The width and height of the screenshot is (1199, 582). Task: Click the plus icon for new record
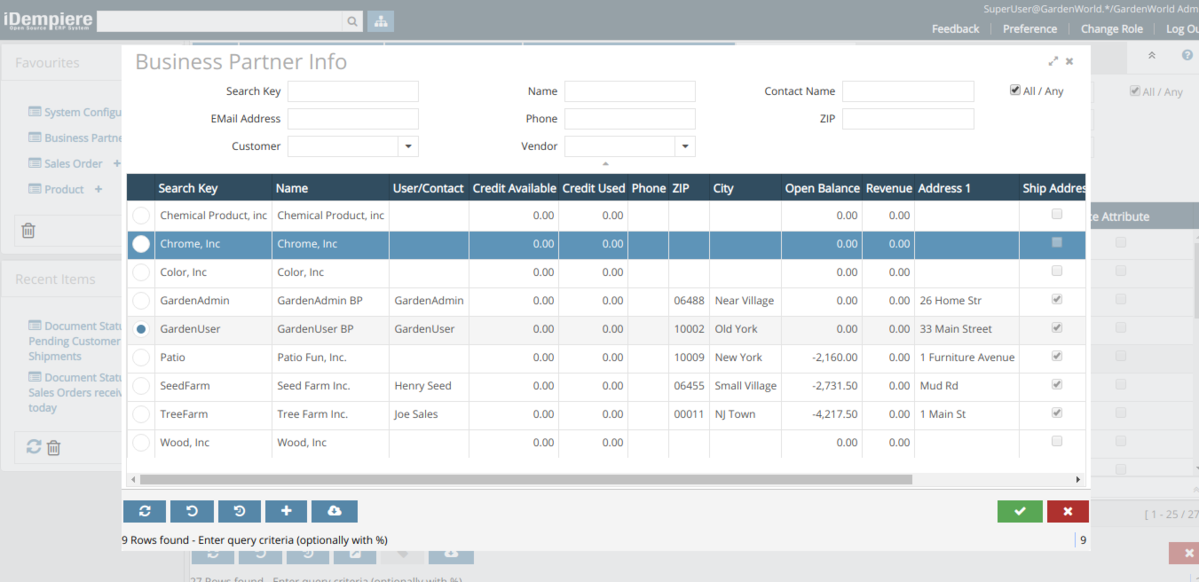pyautogui.click(x=286, y=511)
